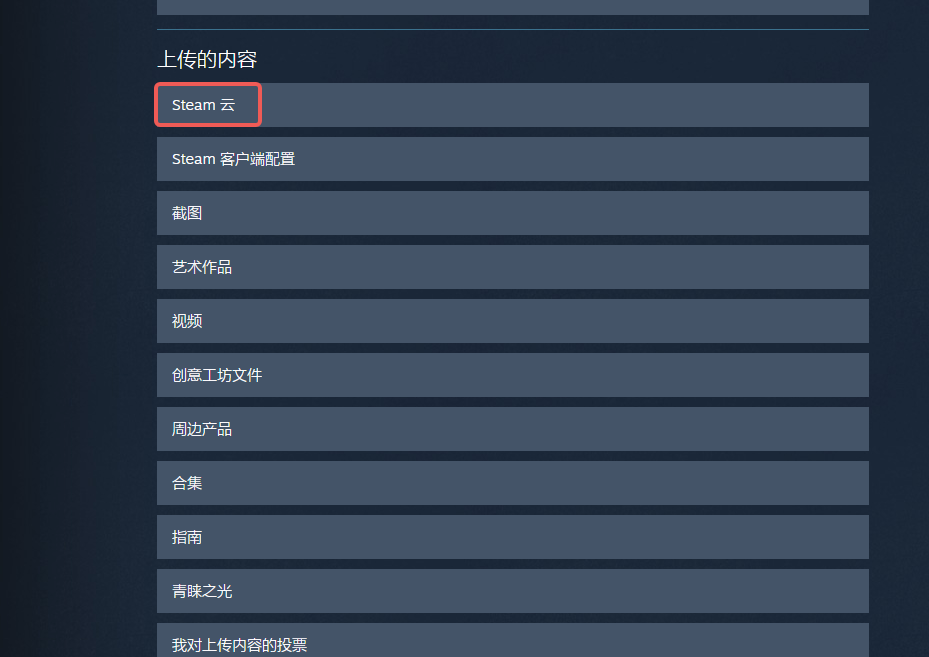Open the 合集 entry
Viewport: 929px width, 657px height.
click(x=512, y=483)
